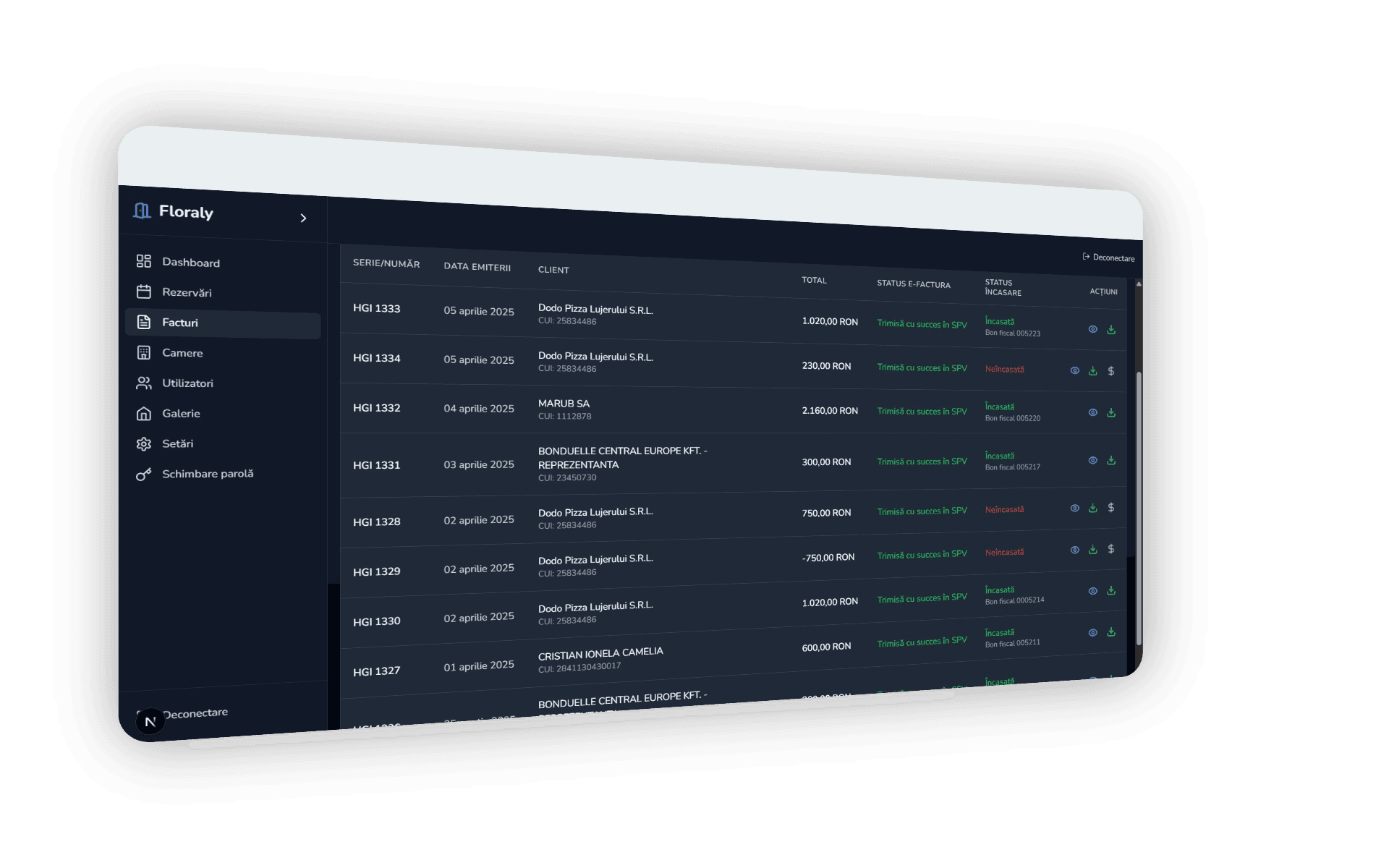This screenshot has width=1389, height=868.
Task: Click the Floraly door logo icon
Action: 142,210
